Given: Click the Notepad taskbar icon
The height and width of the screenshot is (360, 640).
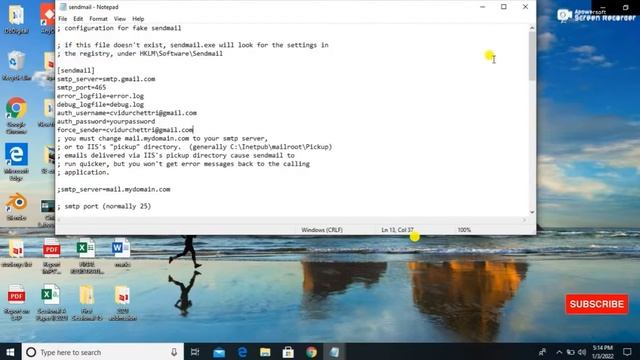Looking at the screenshot, I should coord(334,352).
